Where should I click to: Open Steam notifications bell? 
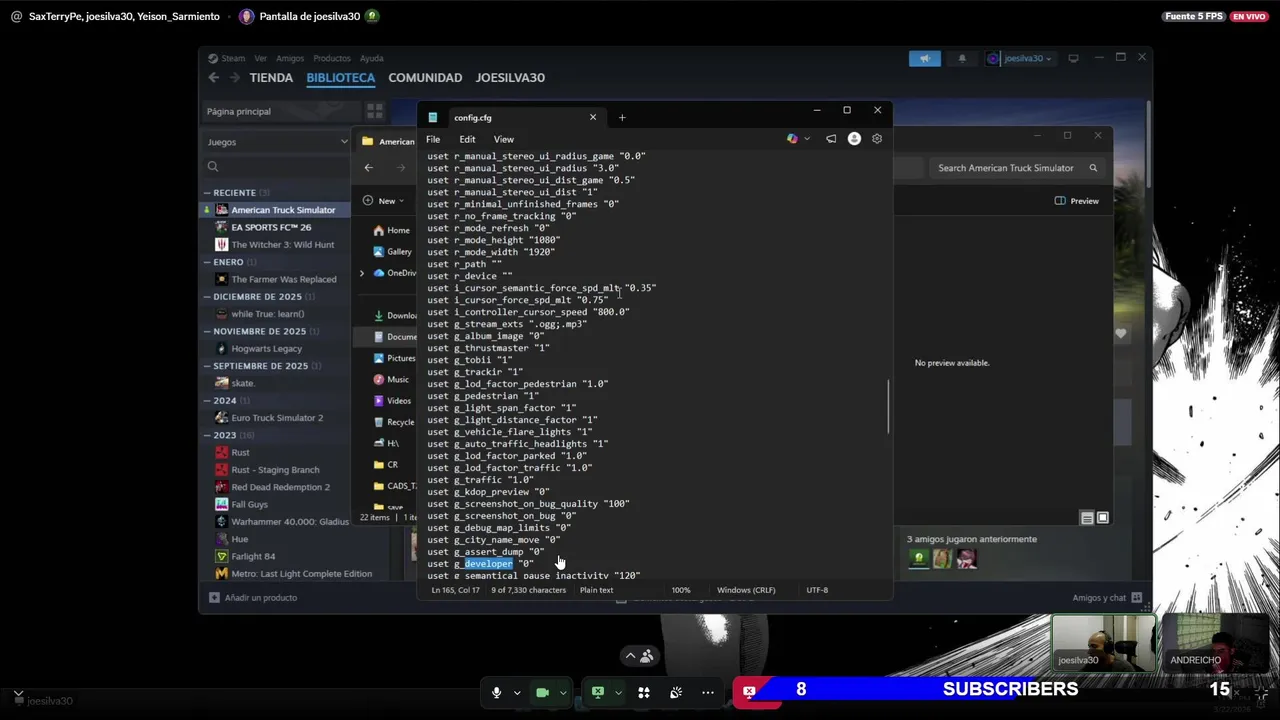pyautogui.click(x=962, y=58)
